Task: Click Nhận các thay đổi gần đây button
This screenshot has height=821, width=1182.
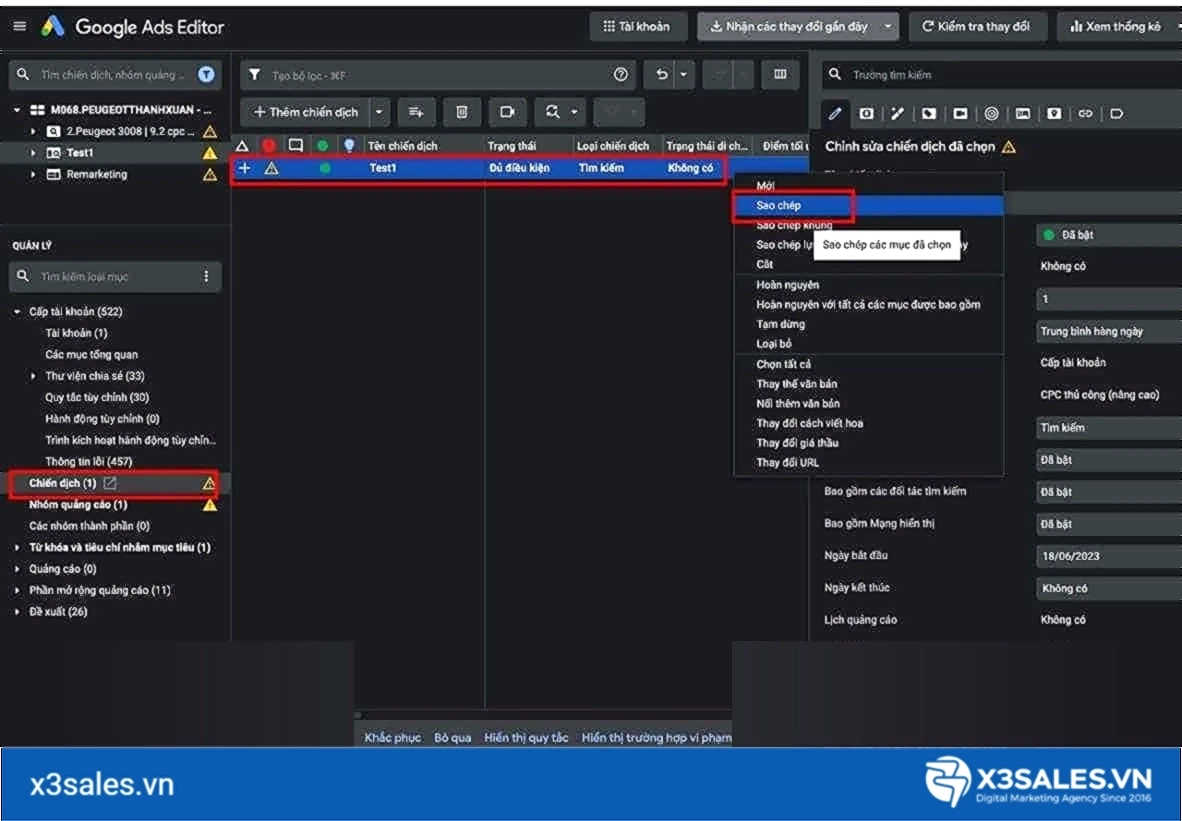Action: point(789,26)
